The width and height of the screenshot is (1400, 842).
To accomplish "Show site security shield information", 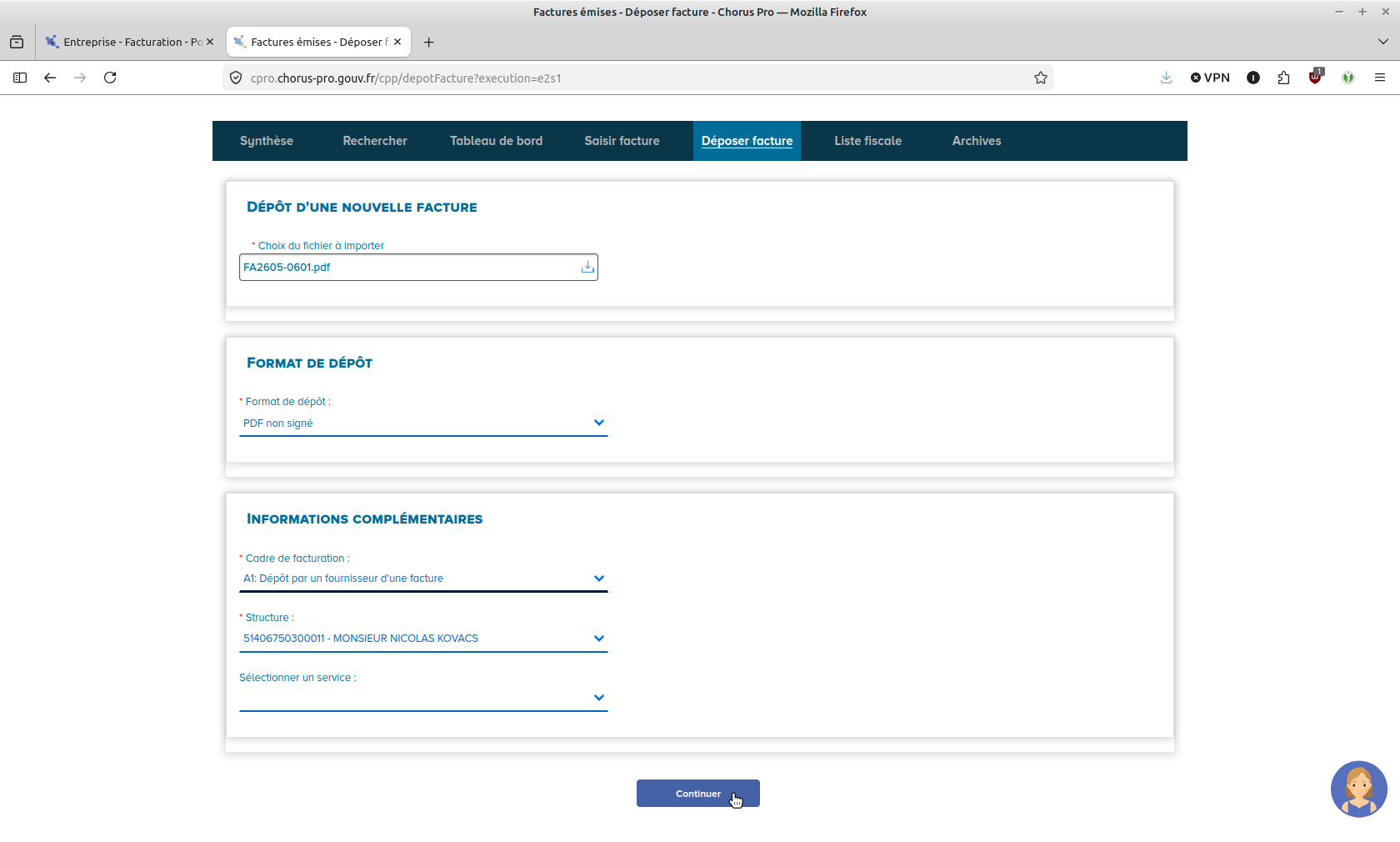I will [236, 78].
